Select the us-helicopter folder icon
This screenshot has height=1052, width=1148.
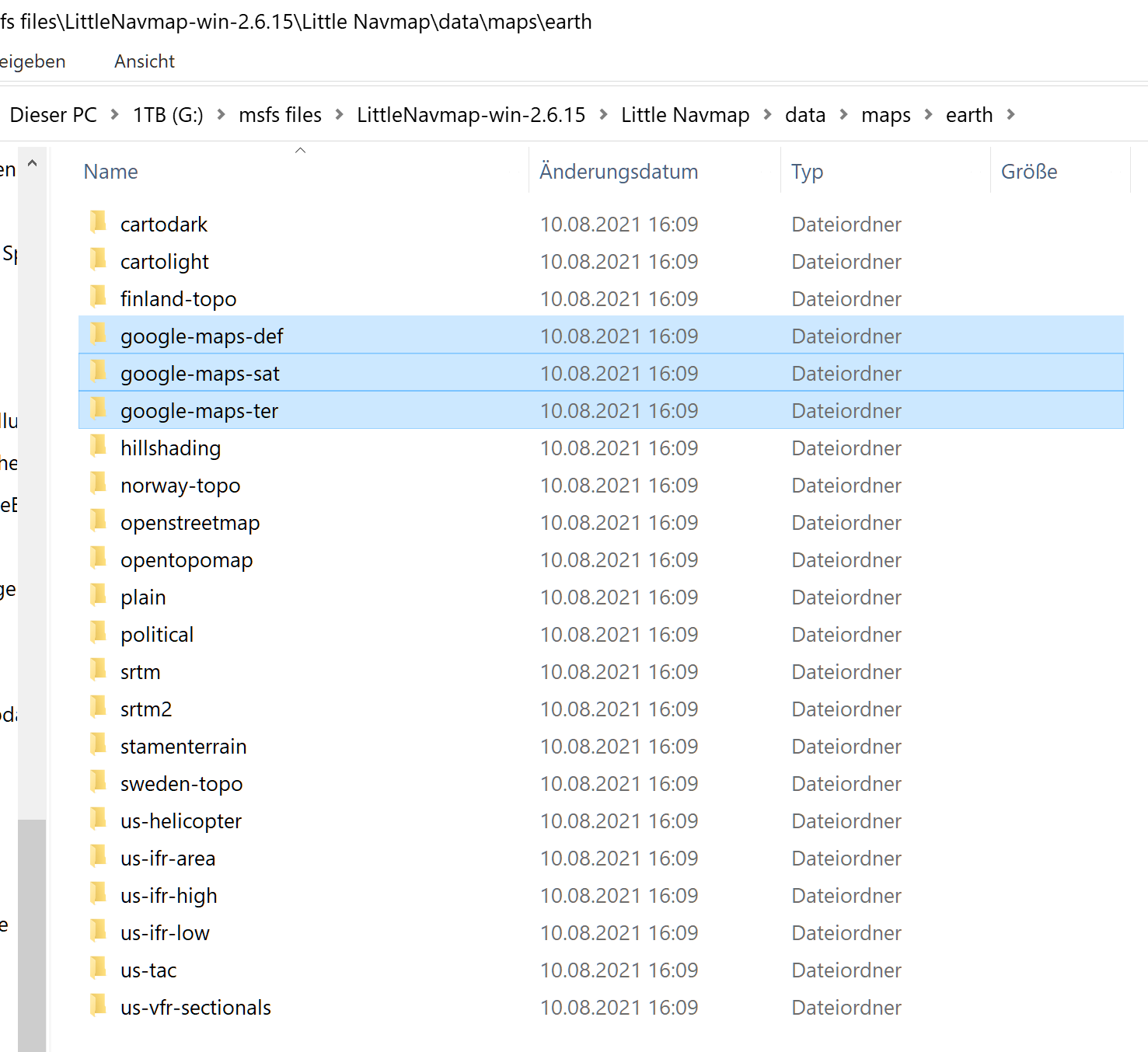pos(98,819)
